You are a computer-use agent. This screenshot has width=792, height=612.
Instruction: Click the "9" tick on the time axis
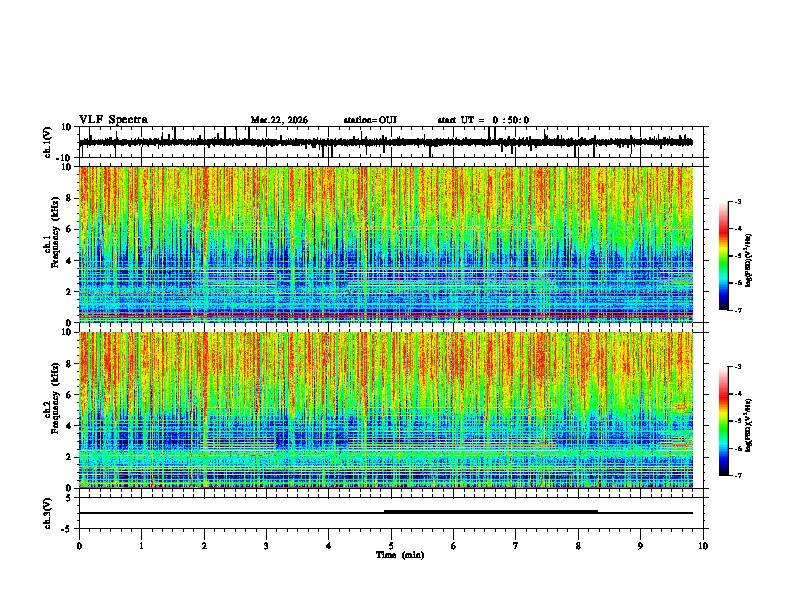pyautogui.click(x=640, y=546)
